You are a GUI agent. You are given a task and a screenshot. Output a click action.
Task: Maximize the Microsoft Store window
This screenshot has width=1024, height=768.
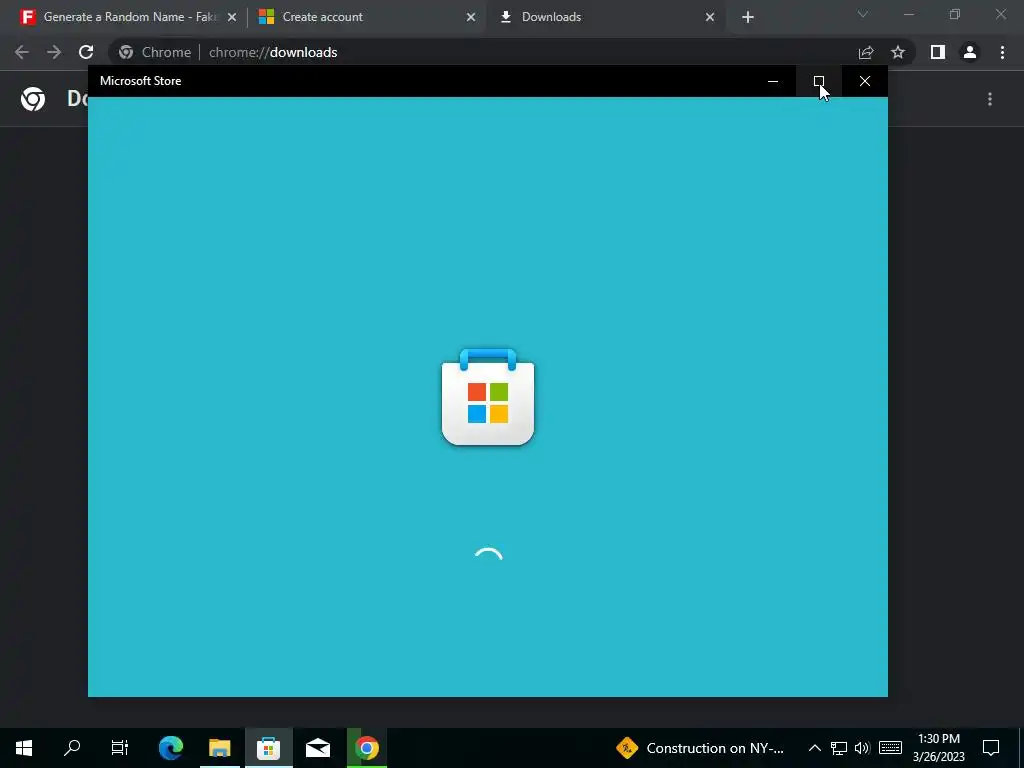pos(819,81)
